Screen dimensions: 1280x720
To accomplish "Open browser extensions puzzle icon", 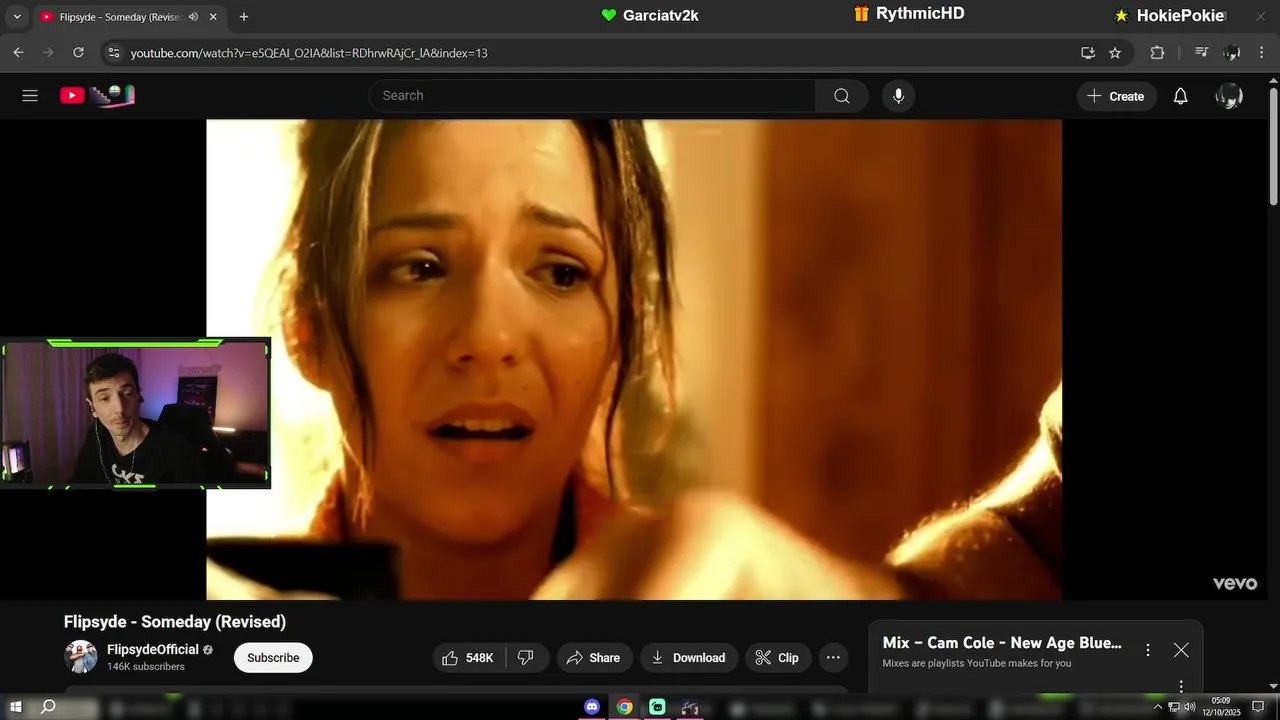I will coord(1157,53).
